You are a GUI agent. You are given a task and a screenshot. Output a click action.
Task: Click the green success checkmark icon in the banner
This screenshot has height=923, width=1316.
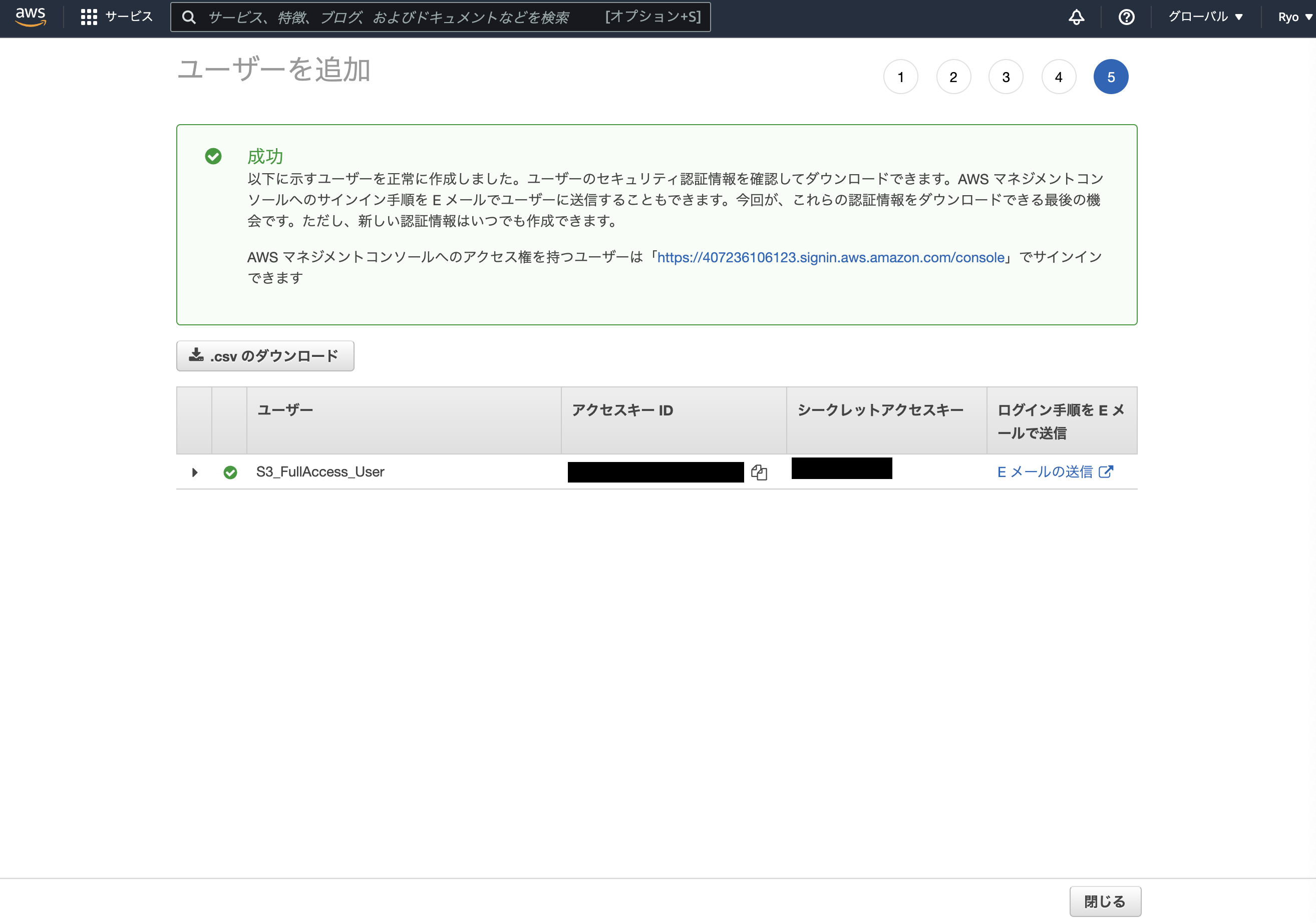pyautogui.click(x=213, y=156)
